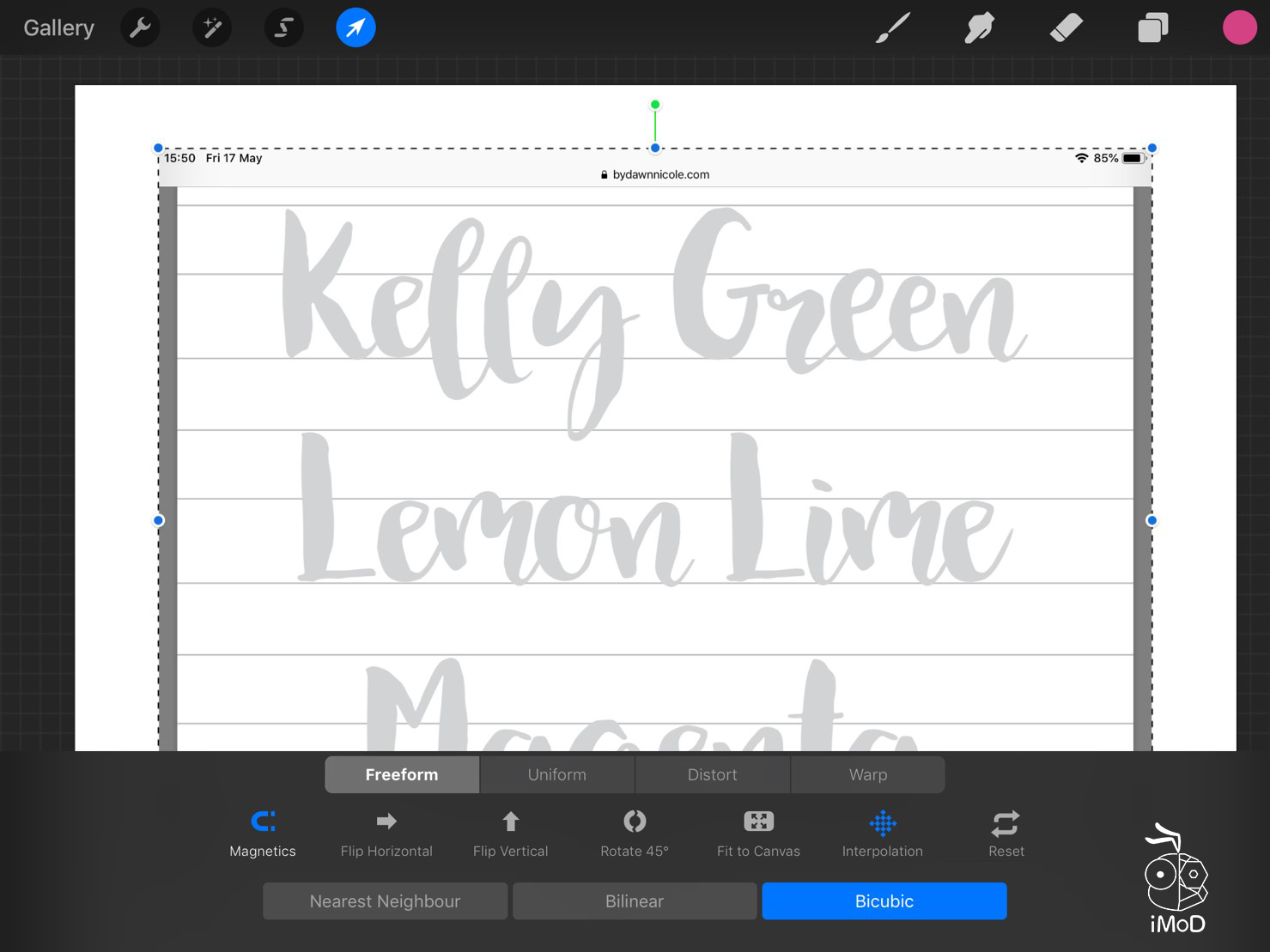This screenshot has height=952, width=1270.
Task: Choose Bilinear interpolation
Action: (634, 901)
